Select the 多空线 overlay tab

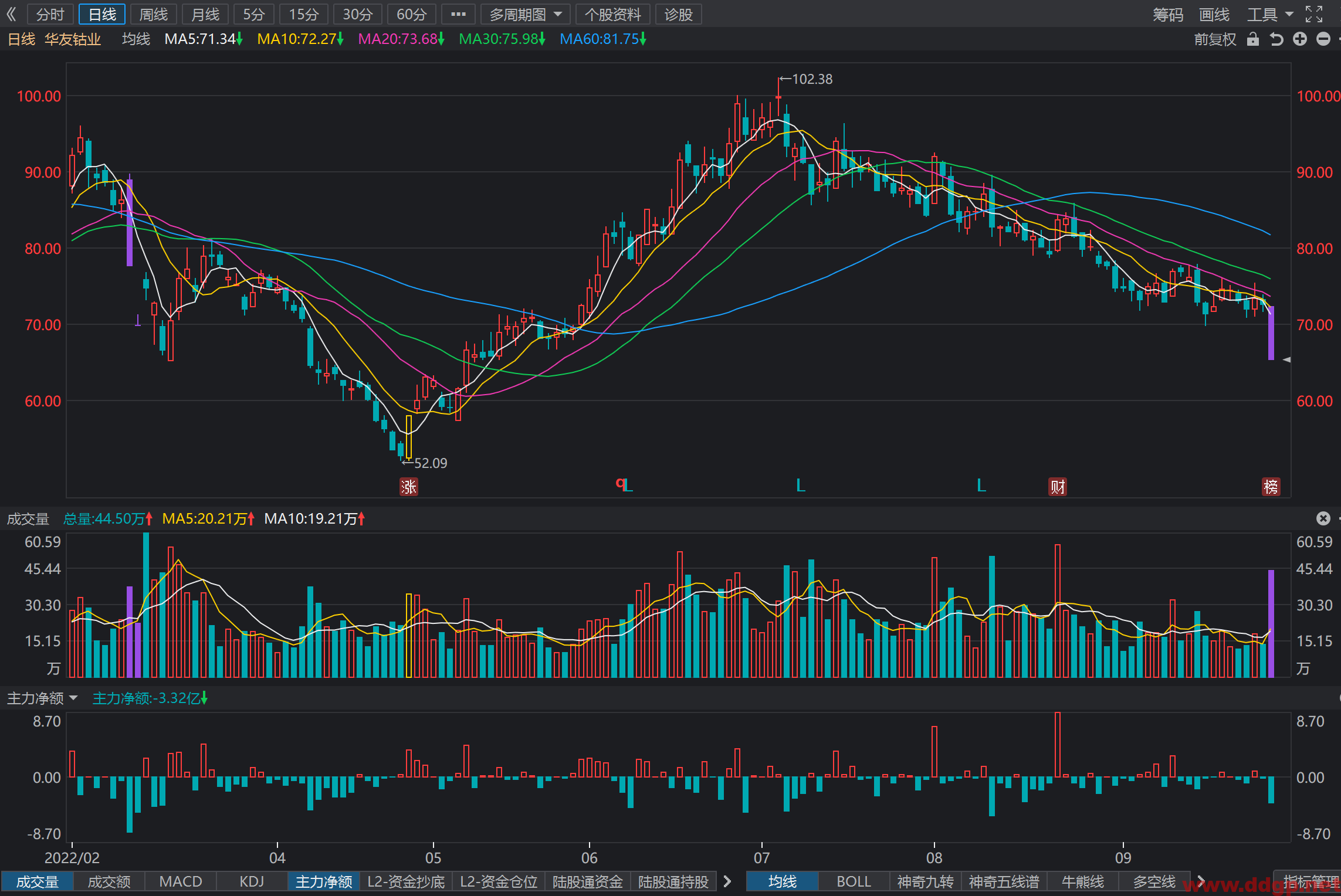point(1154,882)
